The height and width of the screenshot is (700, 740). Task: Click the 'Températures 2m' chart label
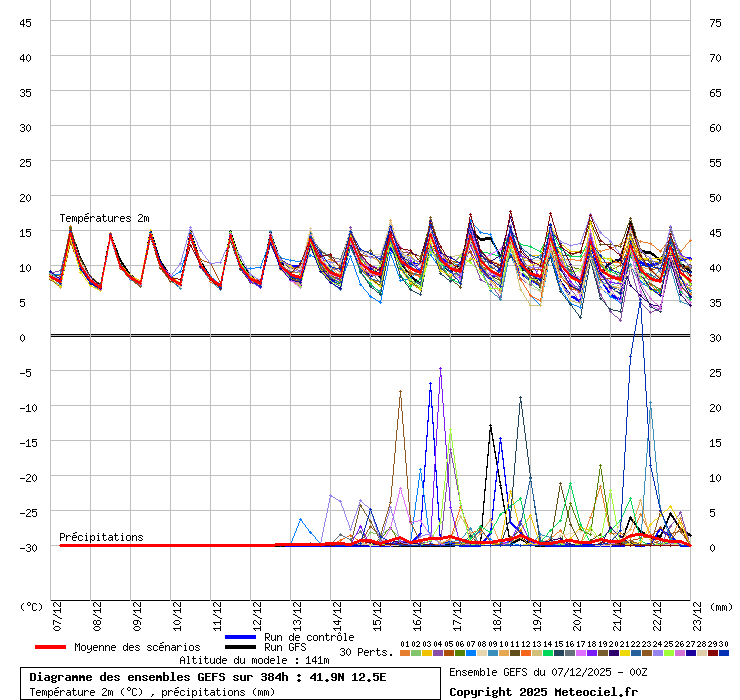(x=104, y=218)
